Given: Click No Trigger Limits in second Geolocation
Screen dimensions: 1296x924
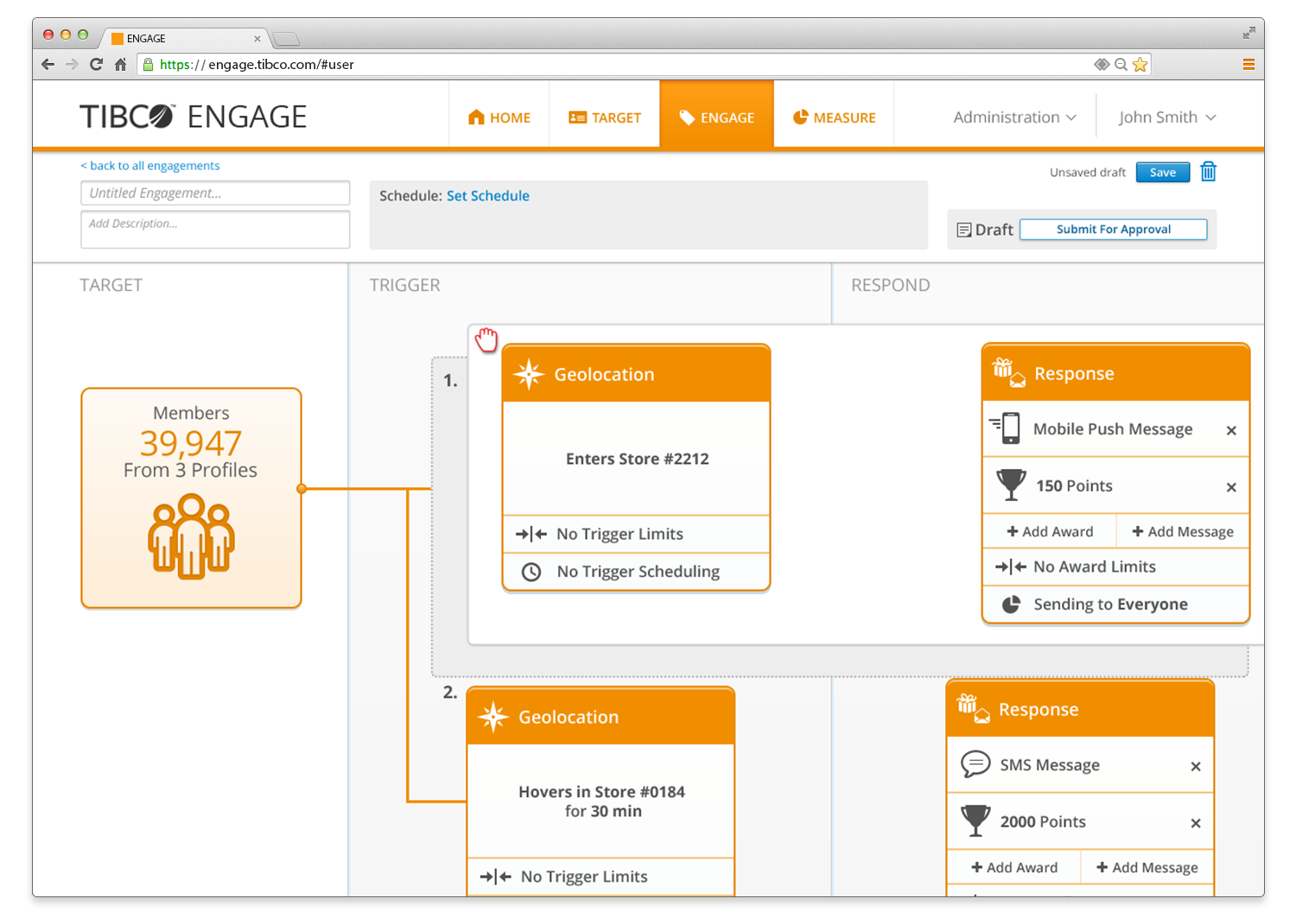Looking at the screenshot, I should (x=600, y=877).
